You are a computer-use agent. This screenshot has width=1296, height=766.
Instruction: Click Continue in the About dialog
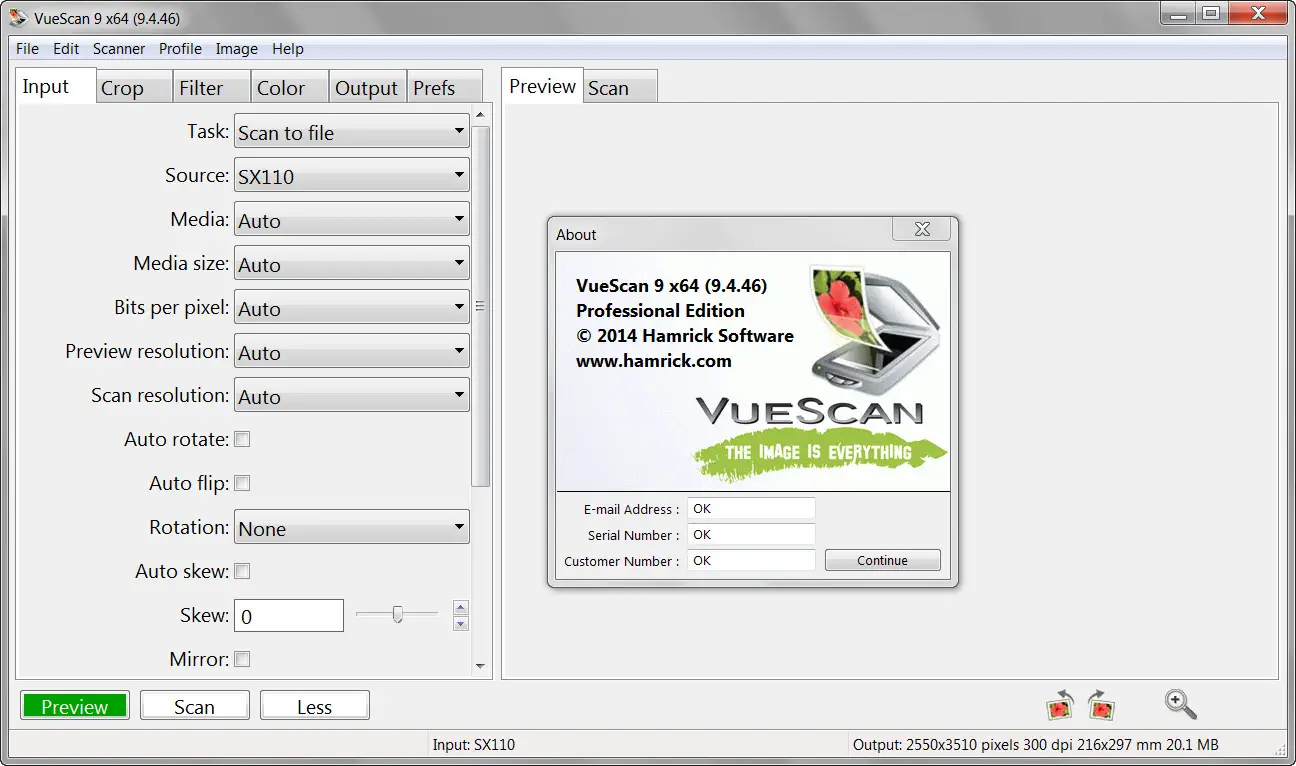[x=882, y=560]
